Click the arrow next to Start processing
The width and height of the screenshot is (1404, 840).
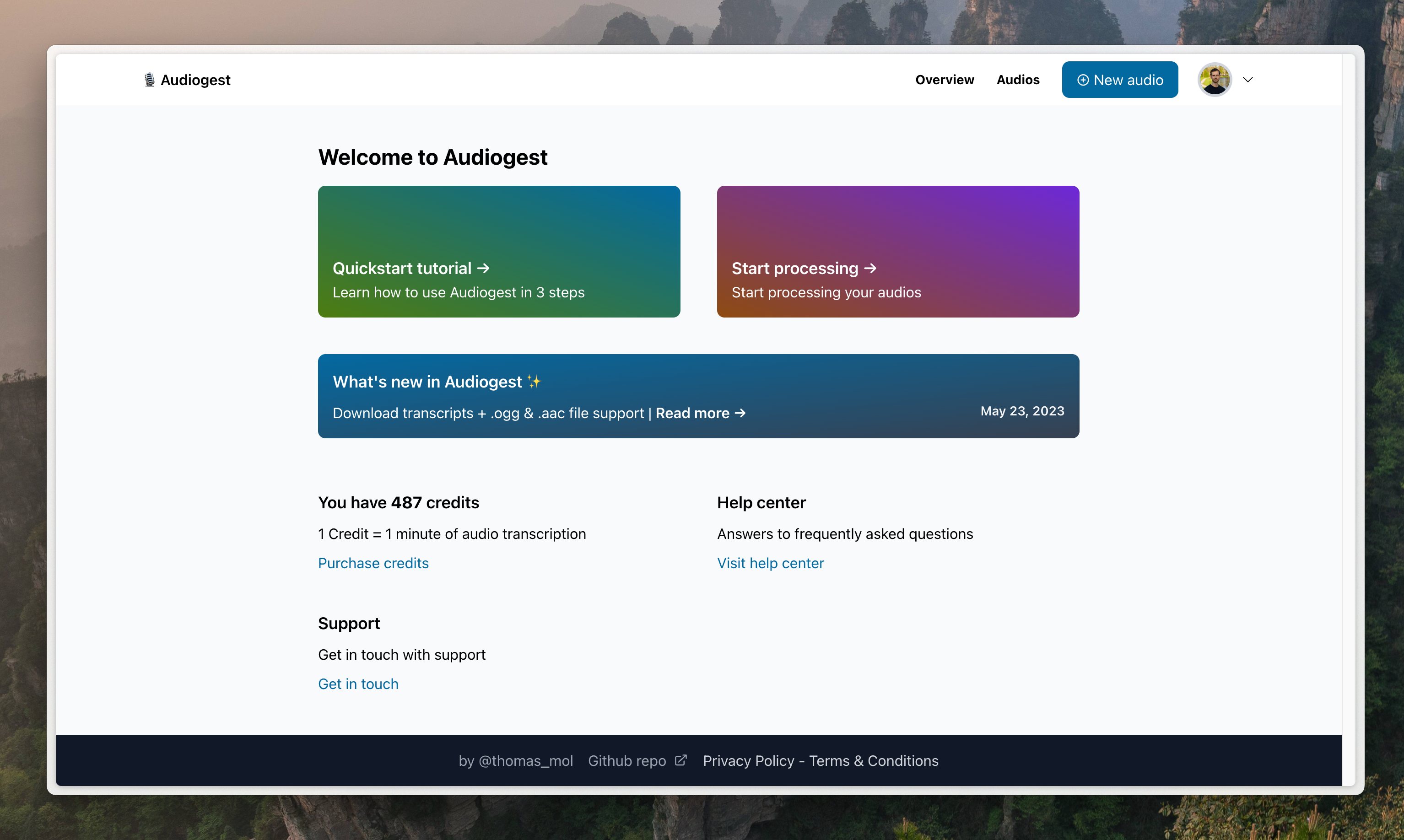[870, 268]
